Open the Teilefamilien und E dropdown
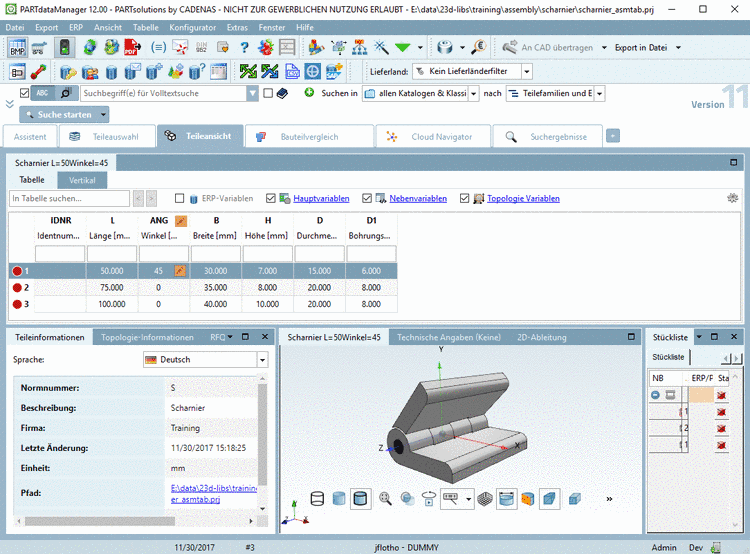The width and height of the screenshot is (750, 554). 599,93
